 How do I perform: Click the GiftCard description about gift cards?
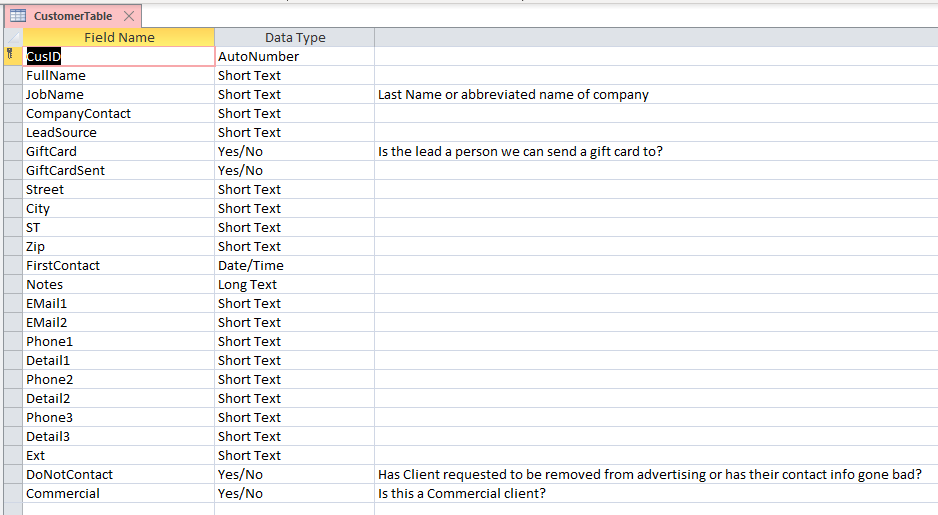pyautogui.click(x=520, y=152)
